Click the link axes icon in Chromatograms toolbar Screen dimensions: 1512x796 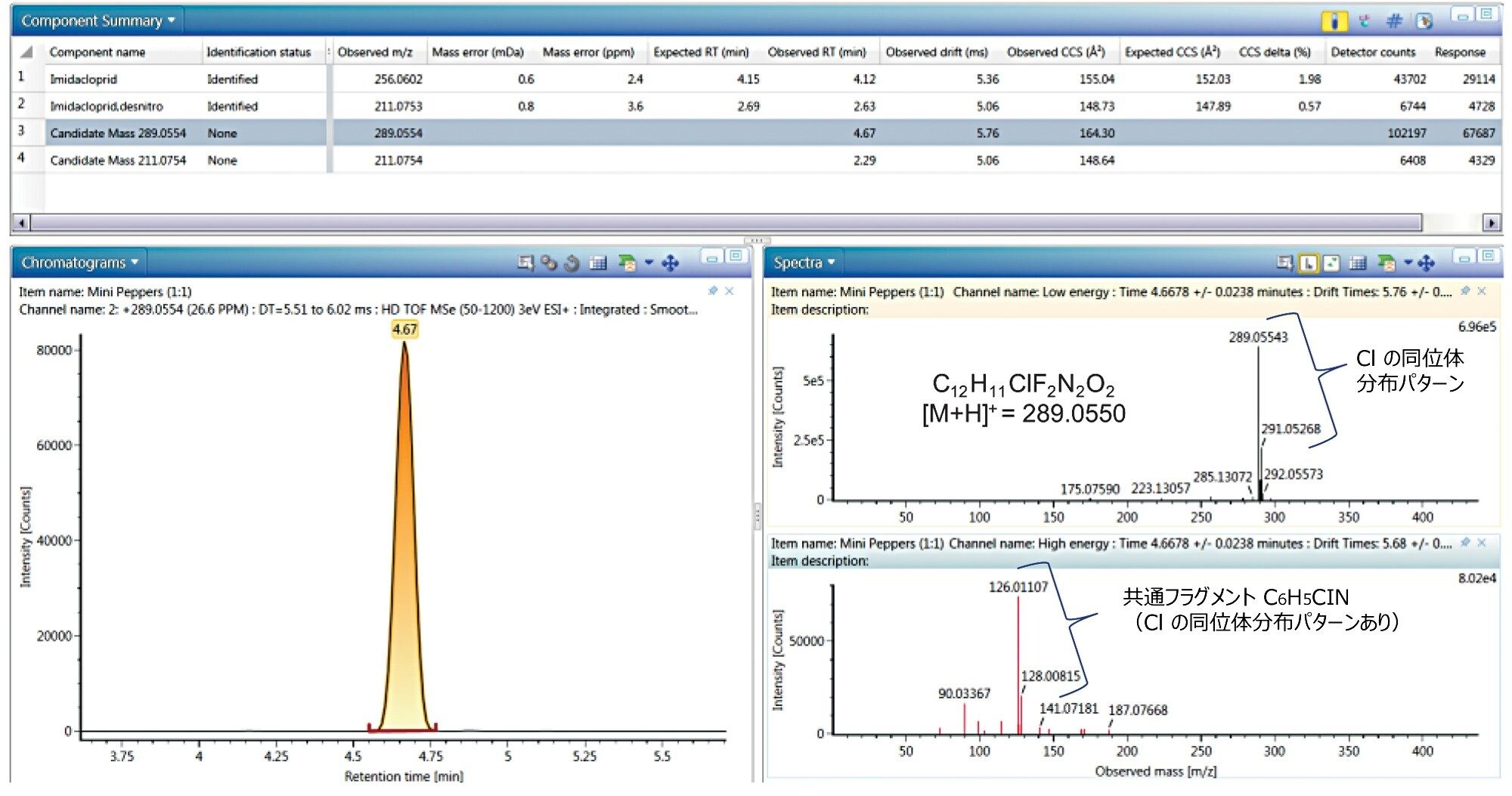[x=549, y=262]
